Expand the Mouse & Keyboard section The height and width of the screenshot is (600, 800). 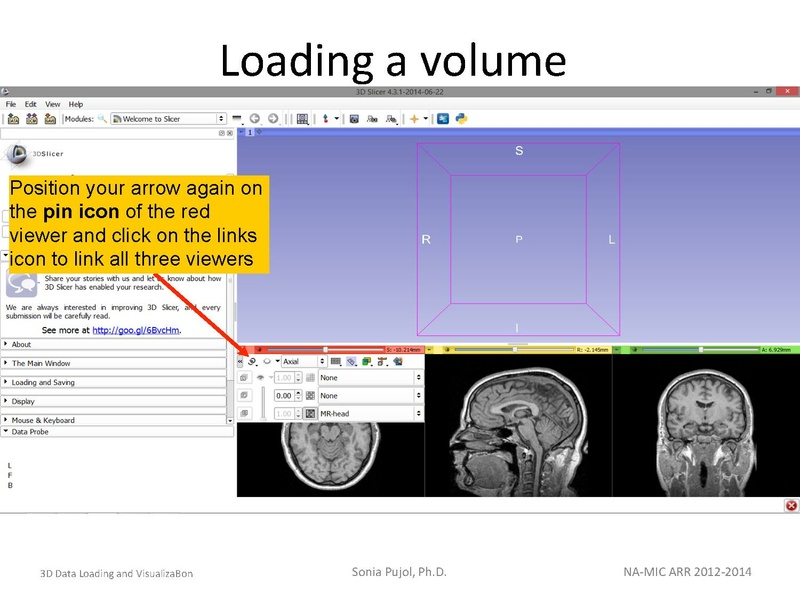pyautogui.click(x=114, y=420)
